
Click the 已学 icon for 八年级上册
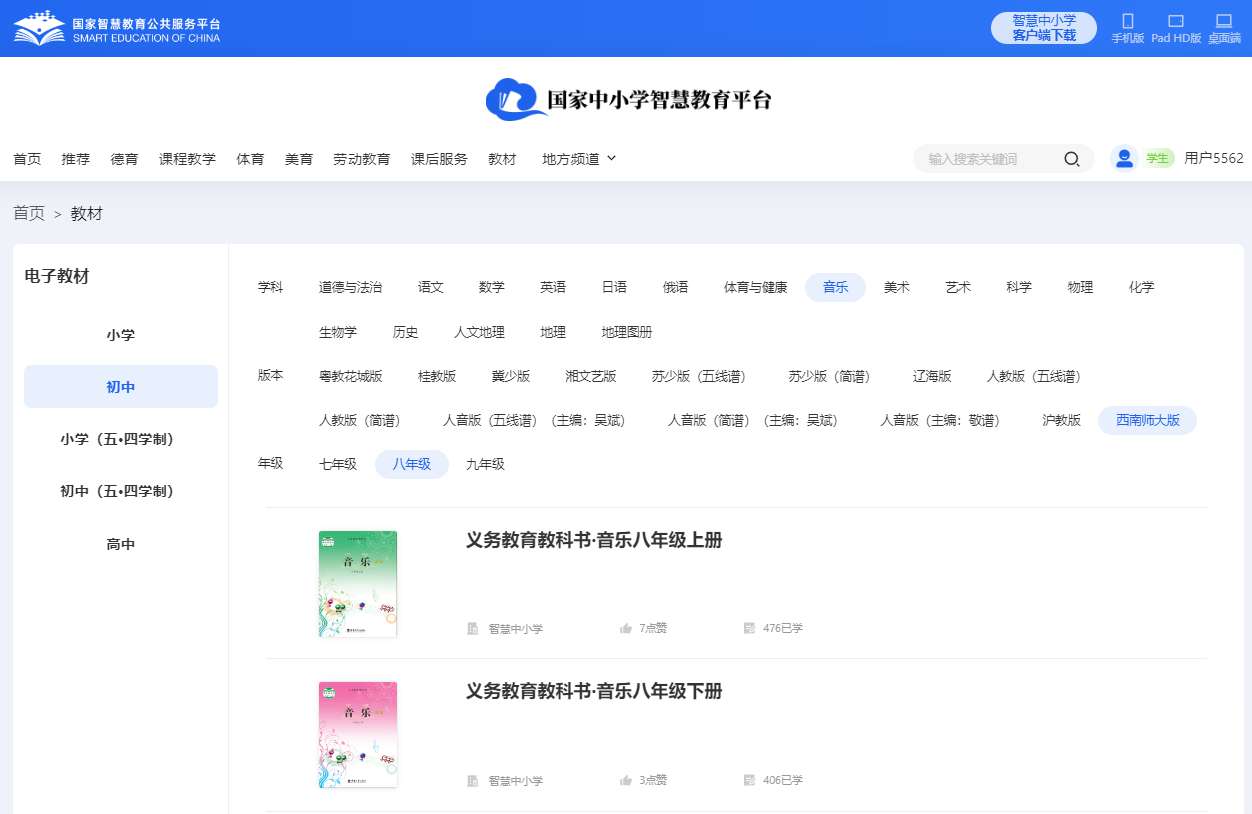[749, 628]
